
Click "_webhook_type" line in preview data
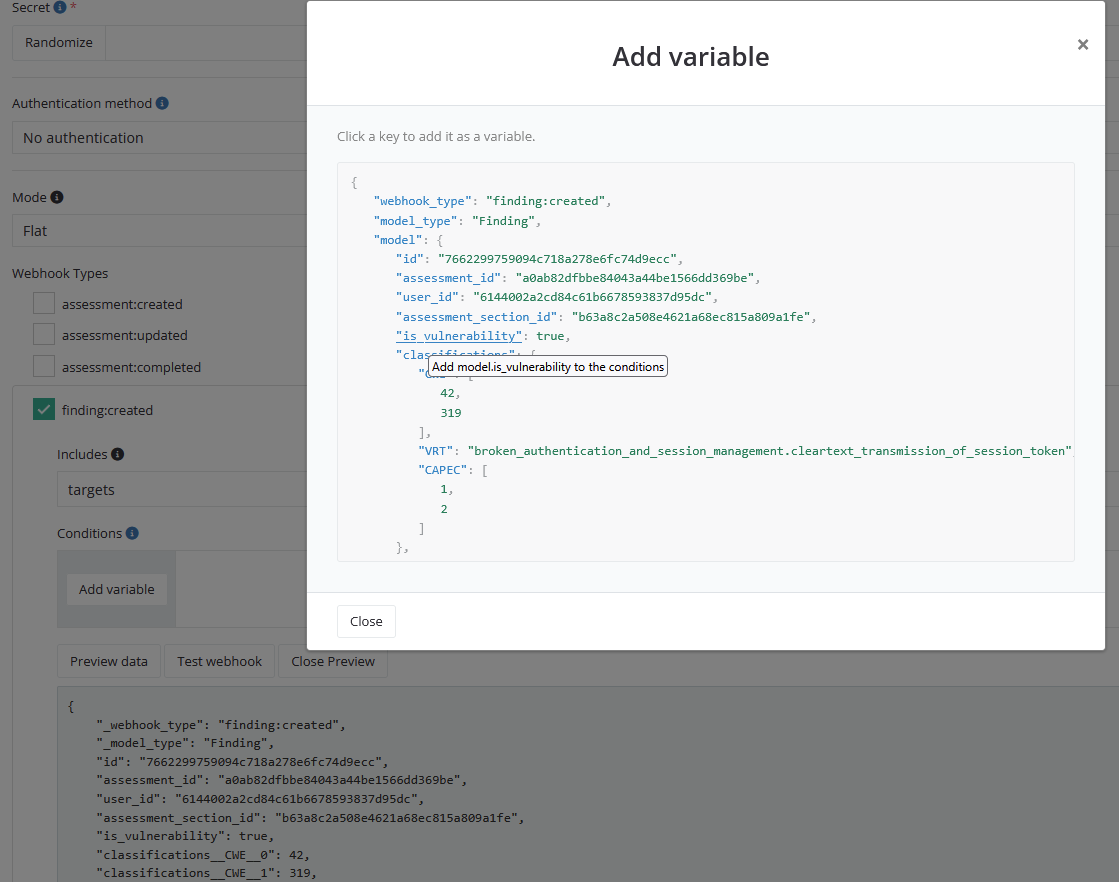pos(221,725)
